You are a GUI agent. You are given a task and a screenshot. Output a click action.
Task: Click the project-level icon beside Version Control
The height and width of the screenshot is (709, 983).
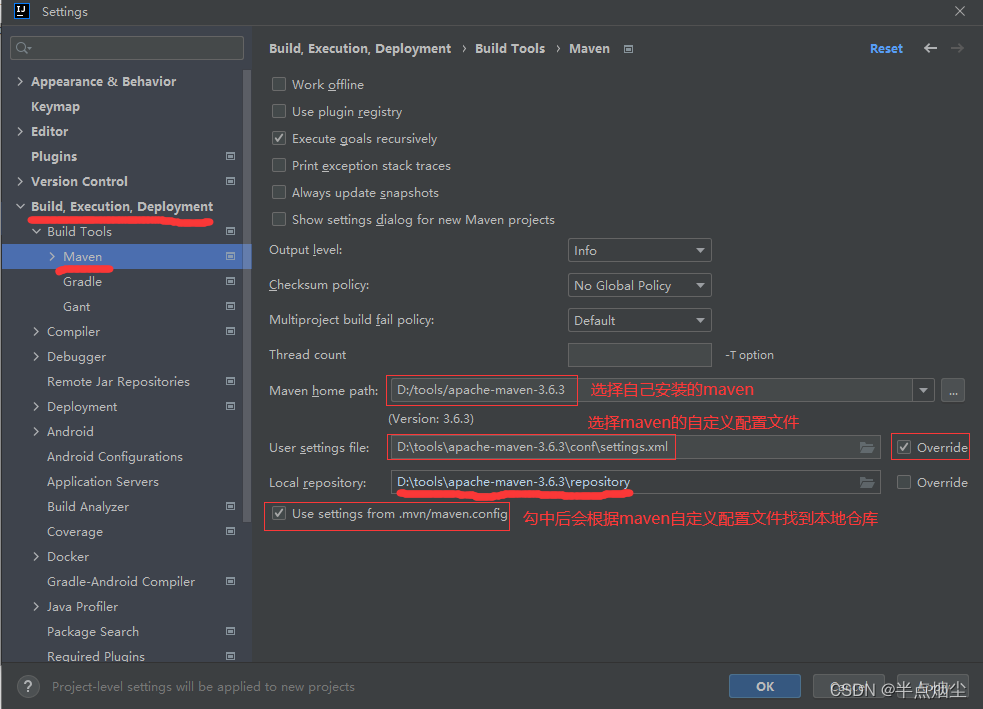tap(231, 181)
